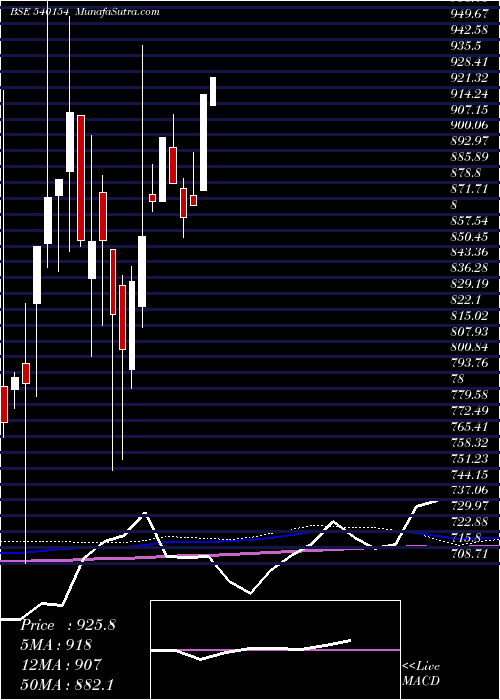500x700 pixels.
Task: Pick the 722.88 price label
Action: coord(469,521)
